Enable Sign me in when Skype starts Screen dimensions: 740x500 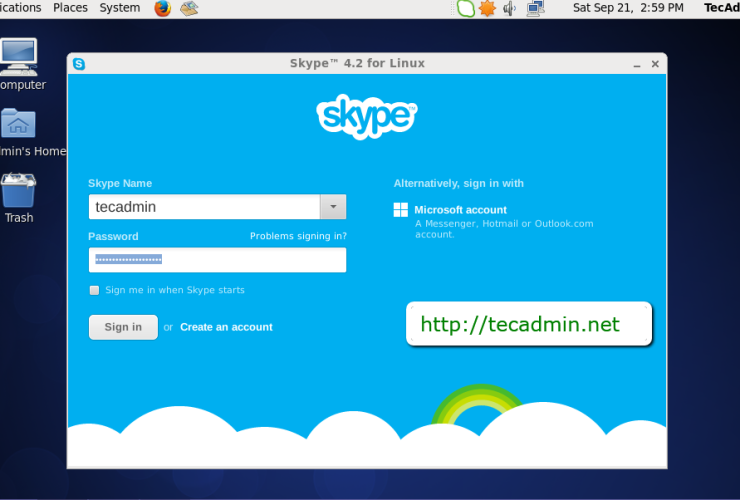[95, 291]
